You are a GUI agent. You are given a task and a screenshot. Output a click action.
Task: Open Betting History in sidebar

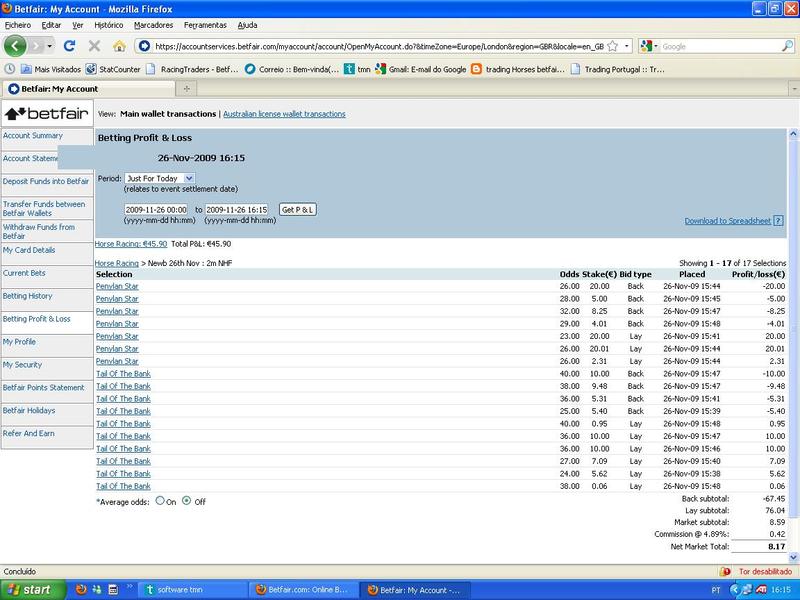pos(28,296)
